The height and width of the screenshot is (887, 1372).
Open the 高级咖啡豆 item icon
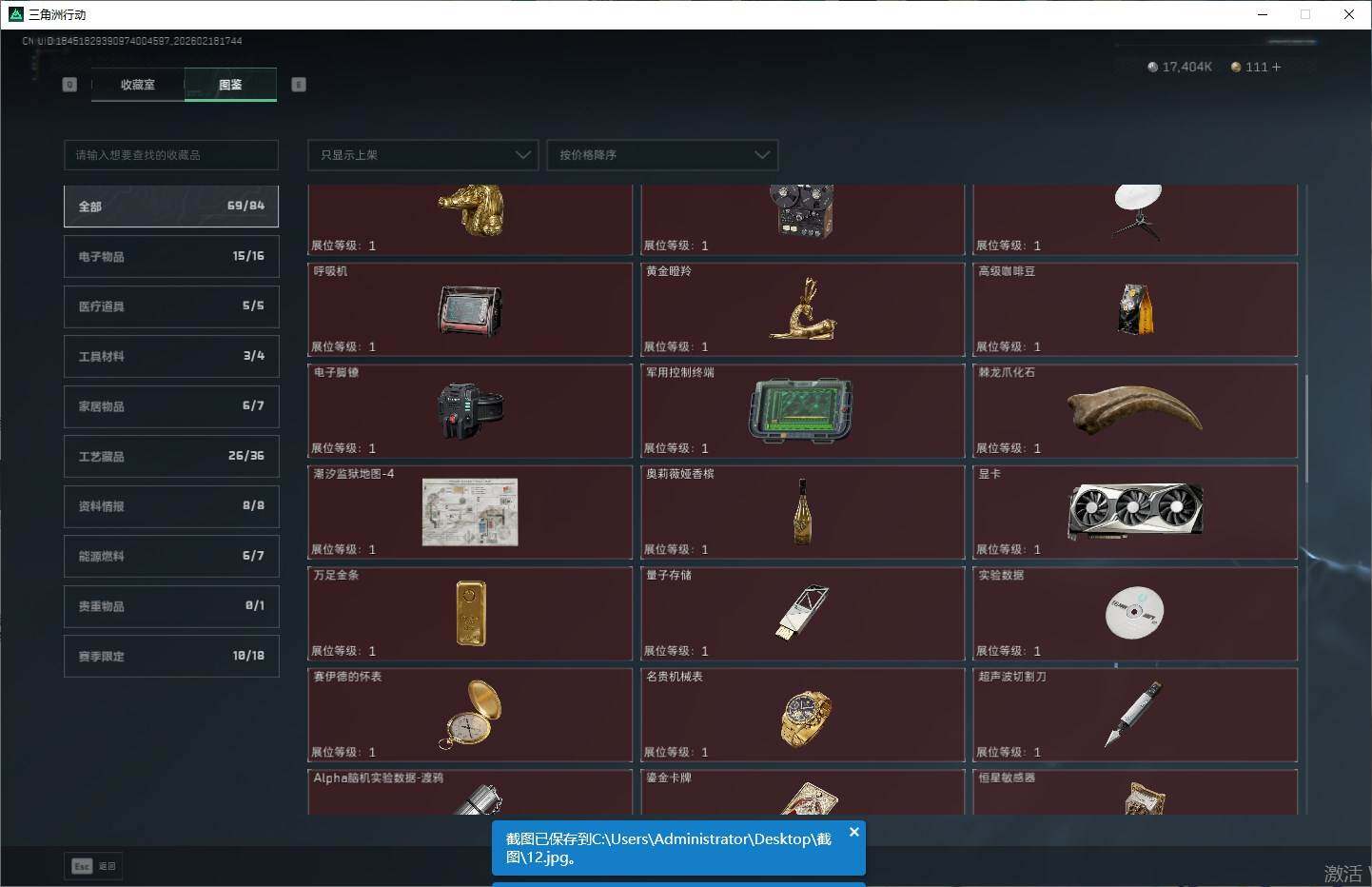tap(1135, 309)
